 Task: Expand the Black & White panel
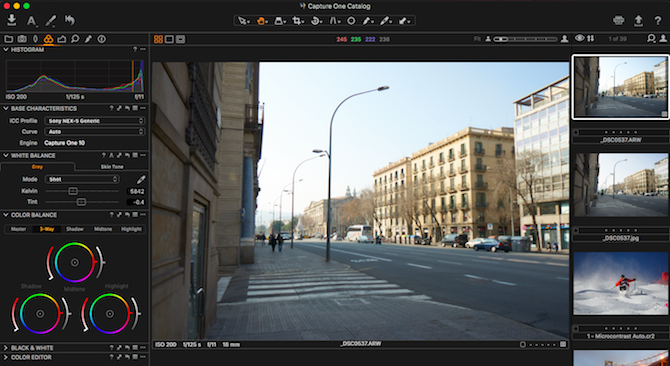[6, 348]
